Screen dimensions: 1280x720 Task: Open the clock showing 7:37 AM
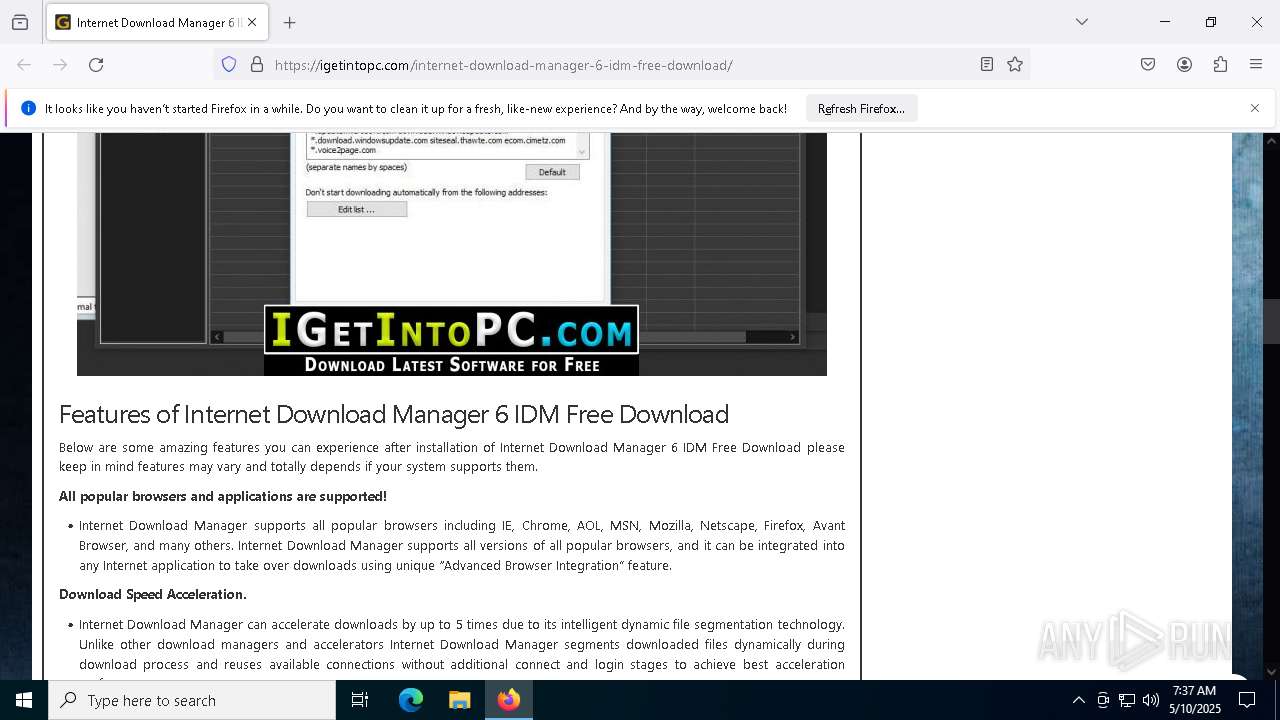1195,700
